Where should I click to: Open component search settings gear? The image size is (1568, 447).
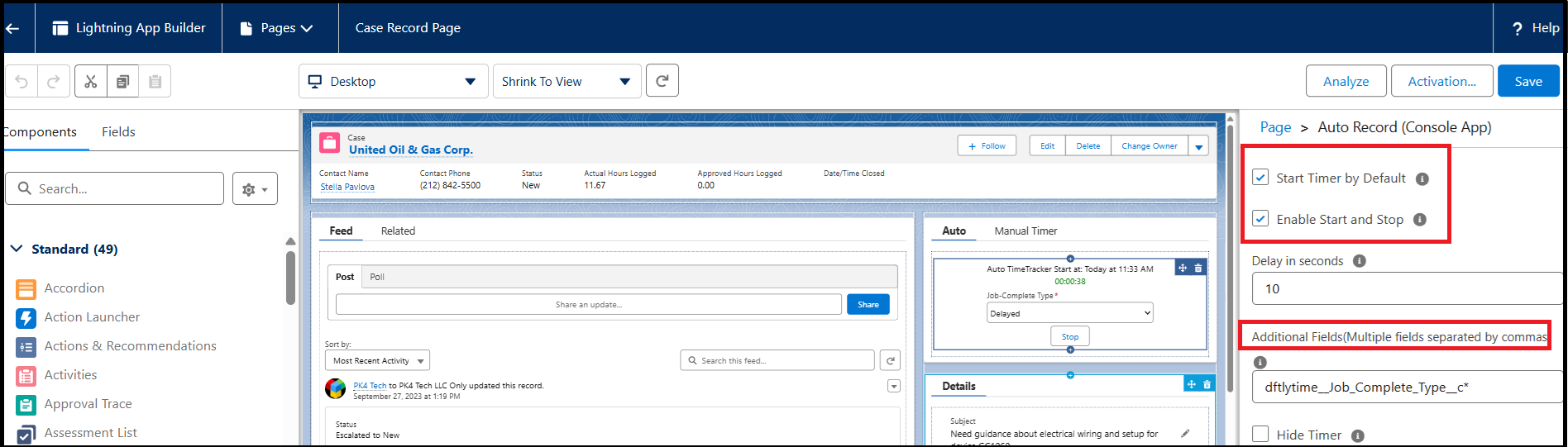255,189
